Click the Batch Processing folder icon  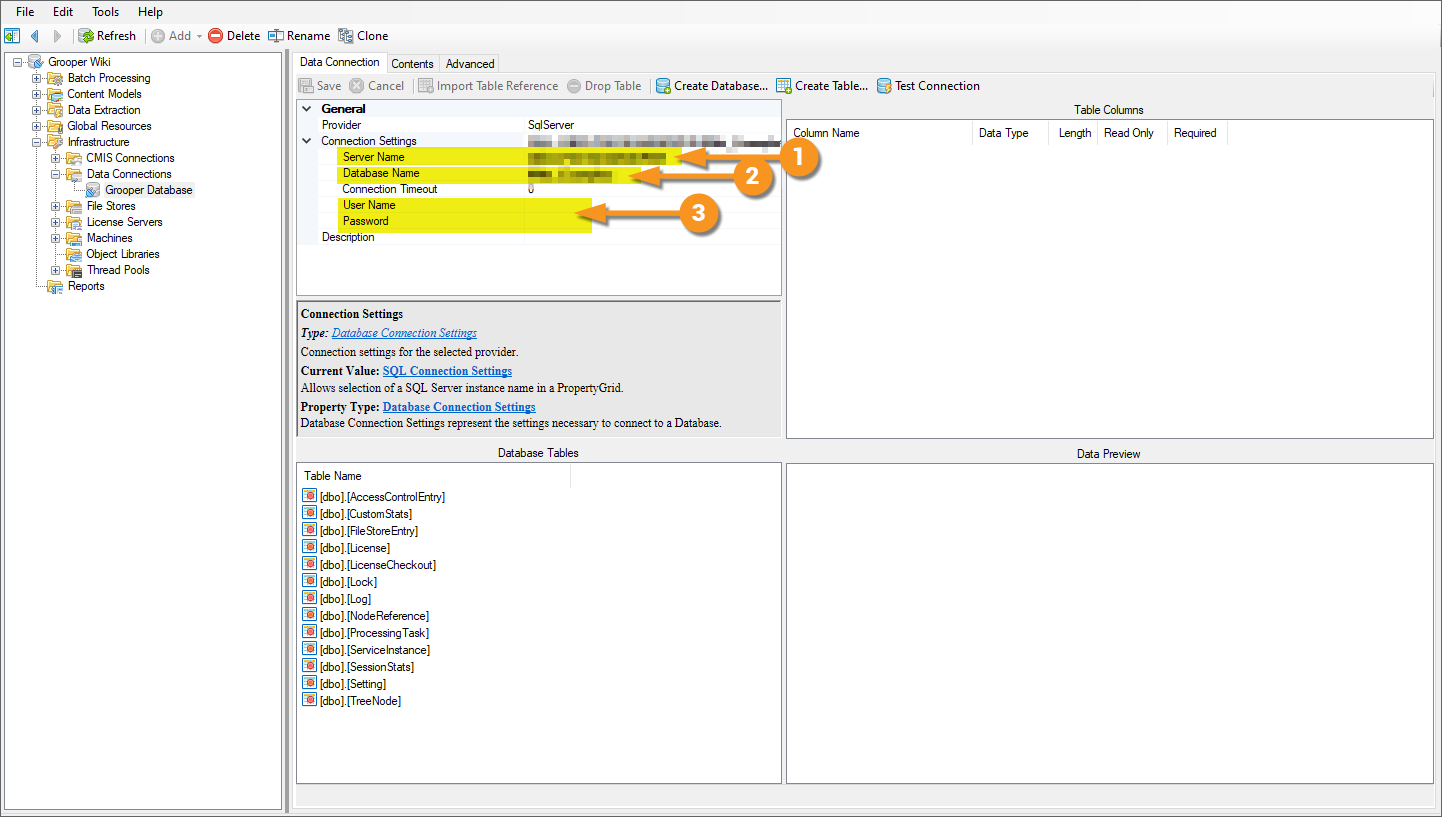(x=56, y=78)
